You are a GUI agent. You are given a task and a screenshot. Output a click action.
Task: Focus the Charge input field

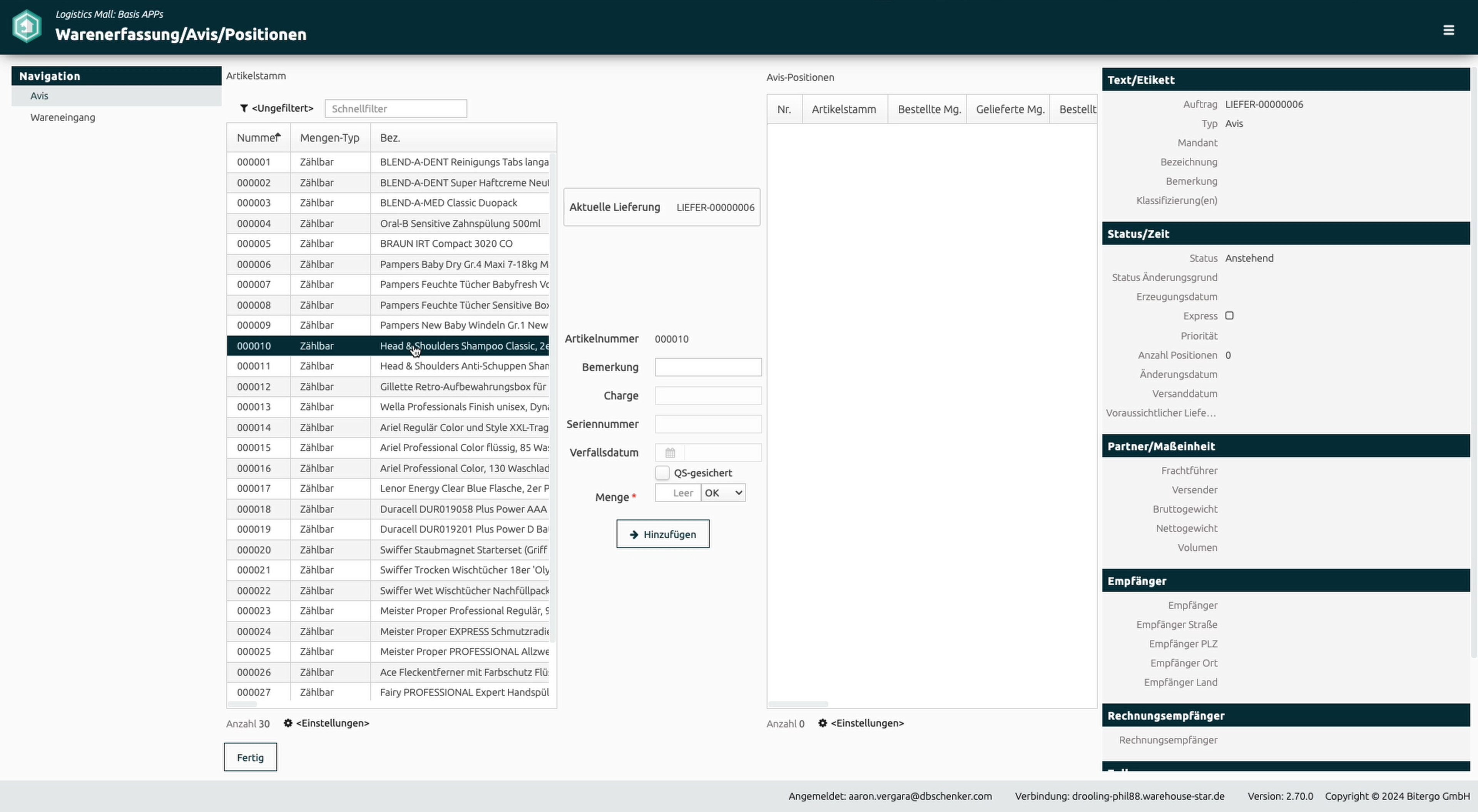click(708, 395)
